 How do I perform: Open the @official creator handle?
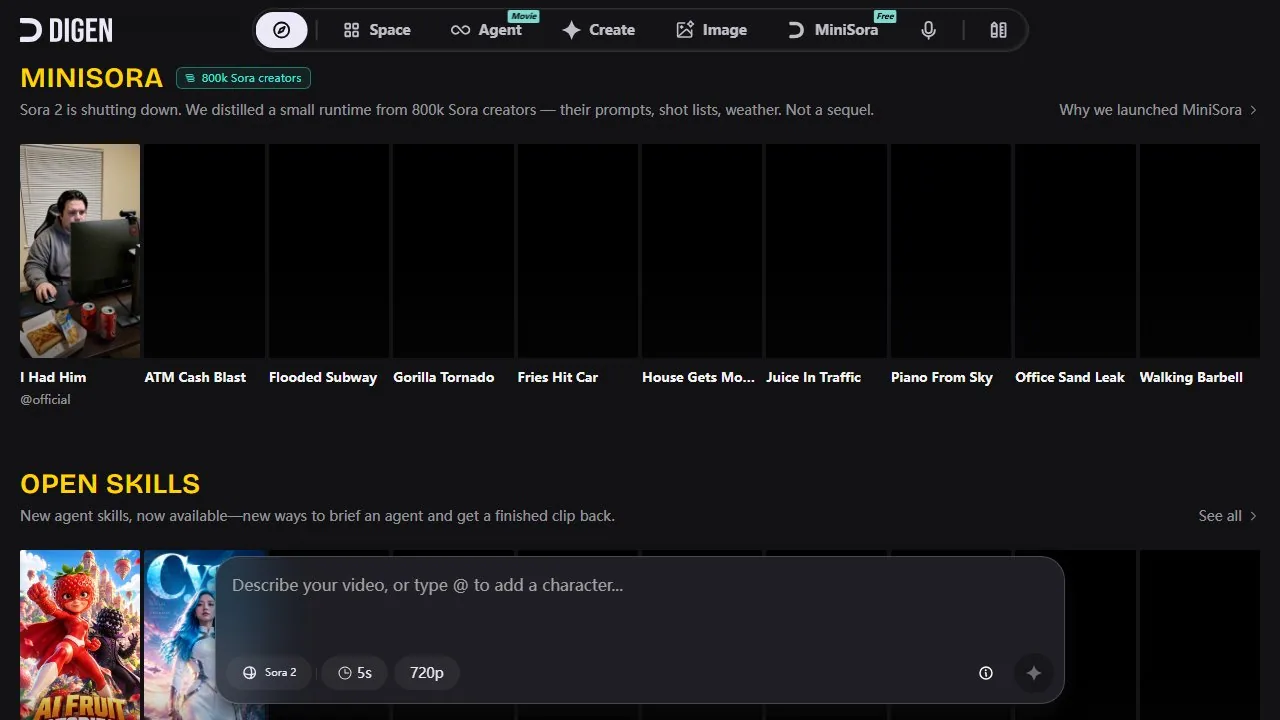pos(45,400)
